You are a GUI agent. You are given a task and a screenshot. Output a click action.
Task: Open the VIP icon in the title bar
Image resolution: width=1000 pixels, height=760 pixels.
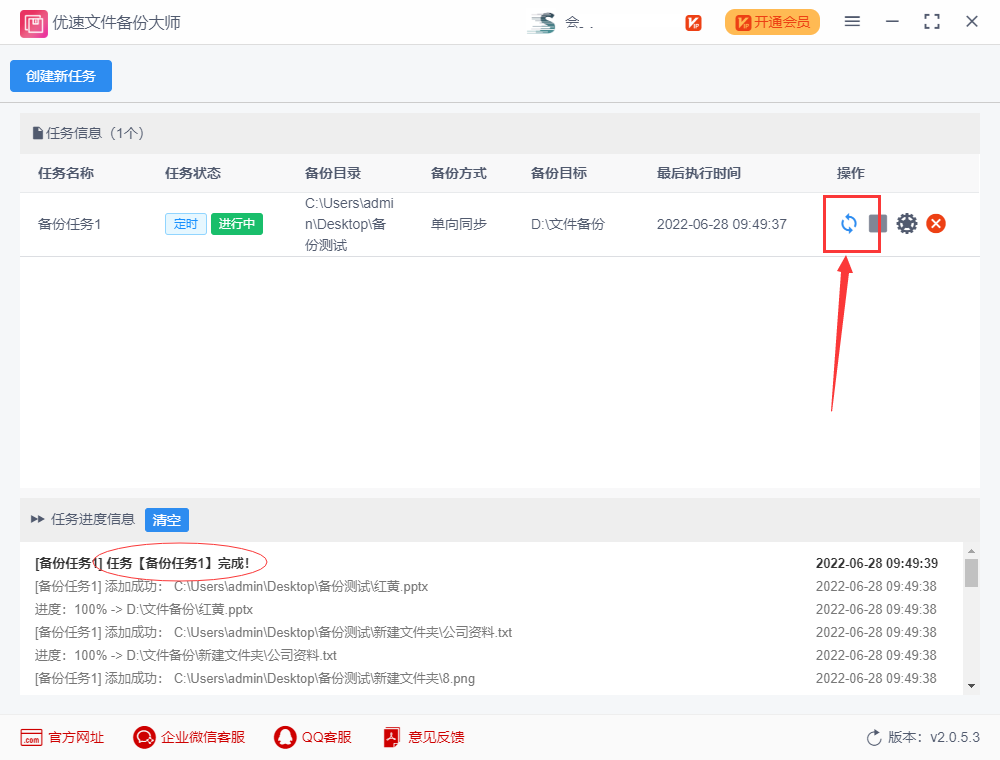[x=693, y=21]
